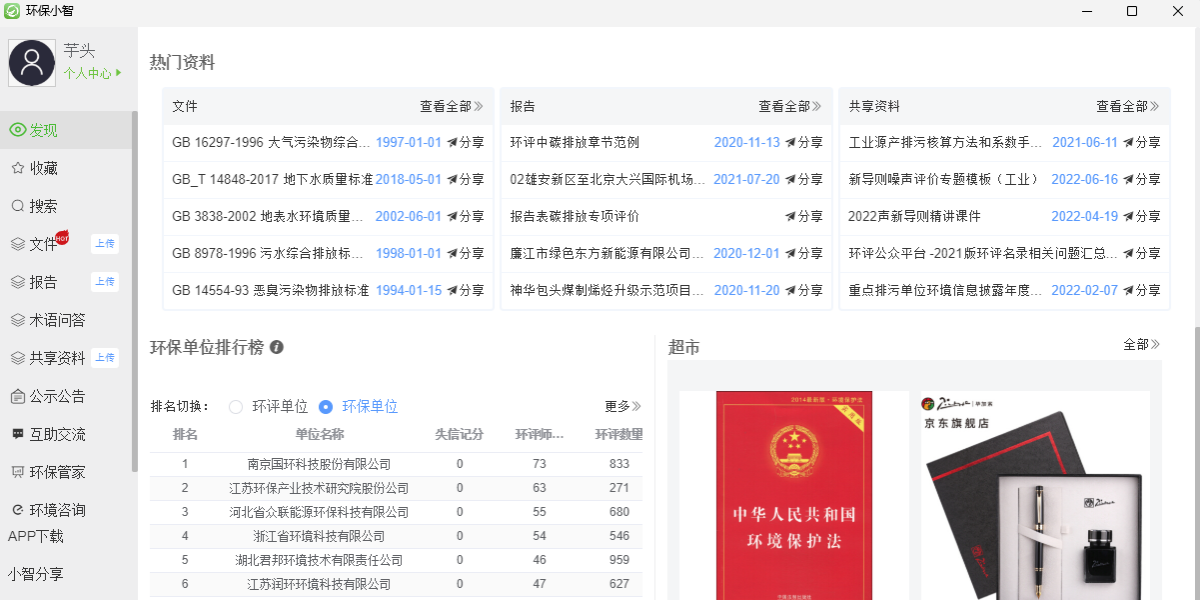Open 南京国环科技股份有限公司 ranking entry
Screen dimensions: 1200x600
pos(319,464)
